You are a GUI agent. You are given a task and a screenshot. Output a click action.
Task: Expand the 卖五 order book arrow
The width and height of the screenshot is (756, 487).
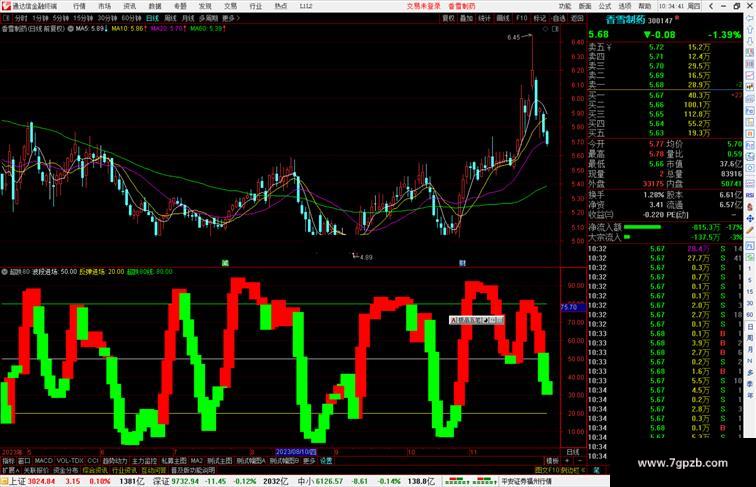(x=609, y=47)
